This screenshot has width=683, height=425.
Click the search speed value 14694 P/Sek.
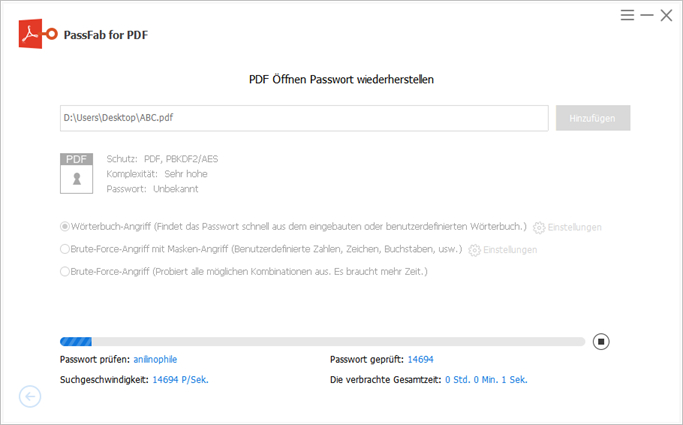pyautogui.click(x=180, y=380)
